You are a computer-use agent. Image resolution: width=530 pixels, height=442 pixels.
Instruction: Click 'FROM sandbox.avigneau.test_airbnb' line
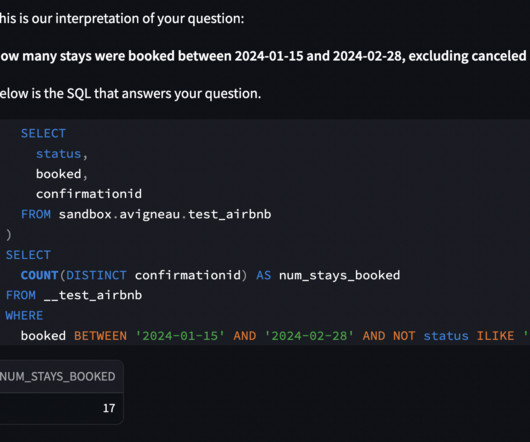point(146,214)
